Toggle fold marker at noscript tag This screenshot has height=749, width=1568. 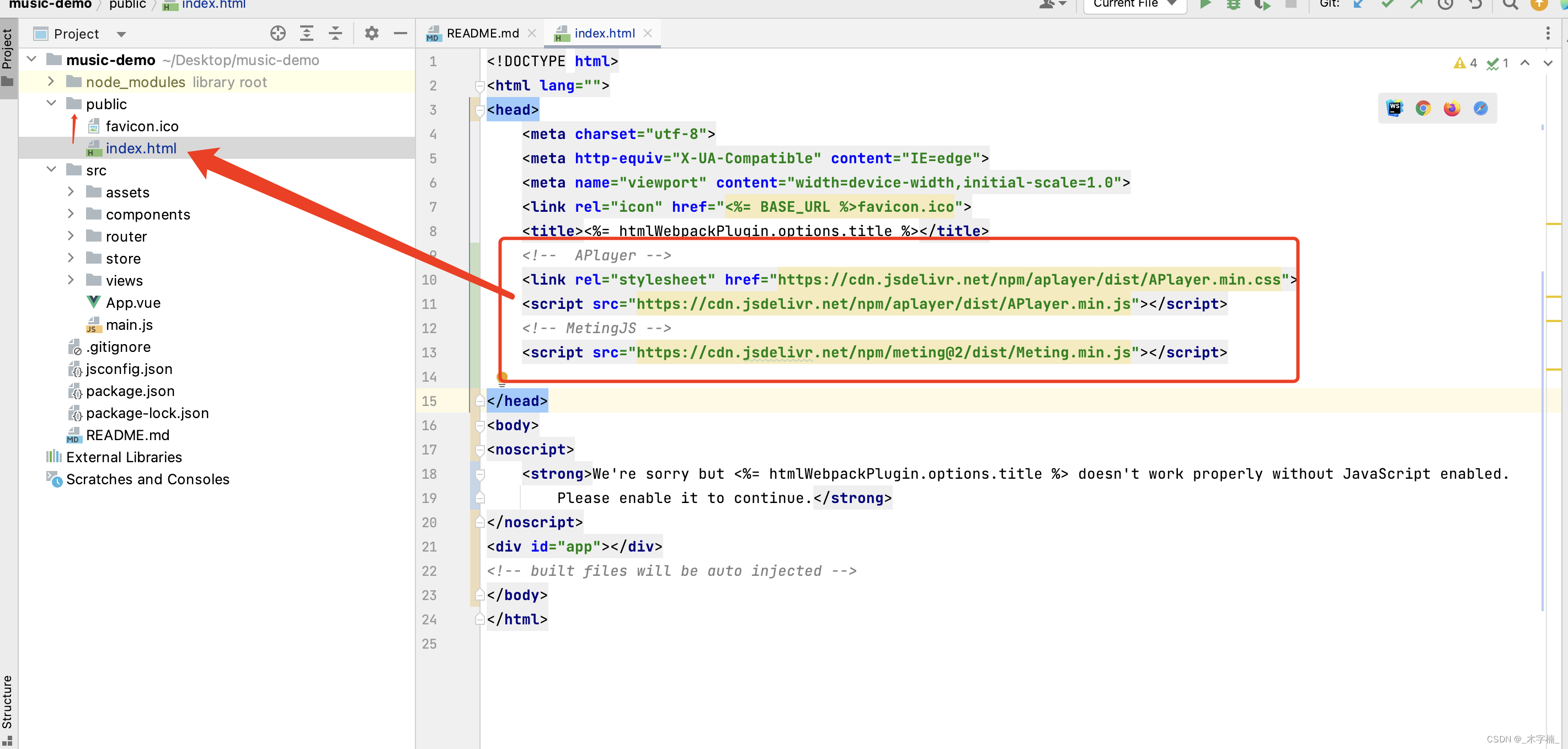pos(479,450)
